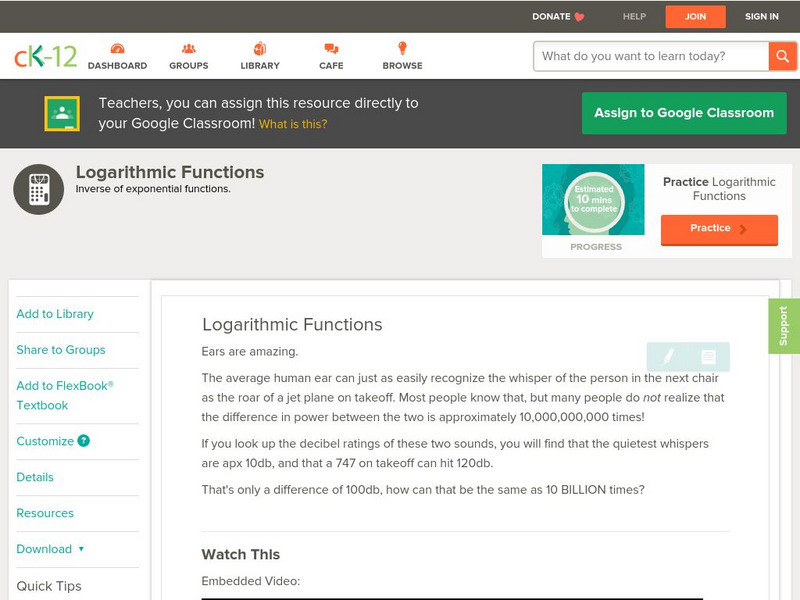The height and width of the screenshot is (600, 800).
Task: Click the Donate heart icon
Action: [579, 17]
